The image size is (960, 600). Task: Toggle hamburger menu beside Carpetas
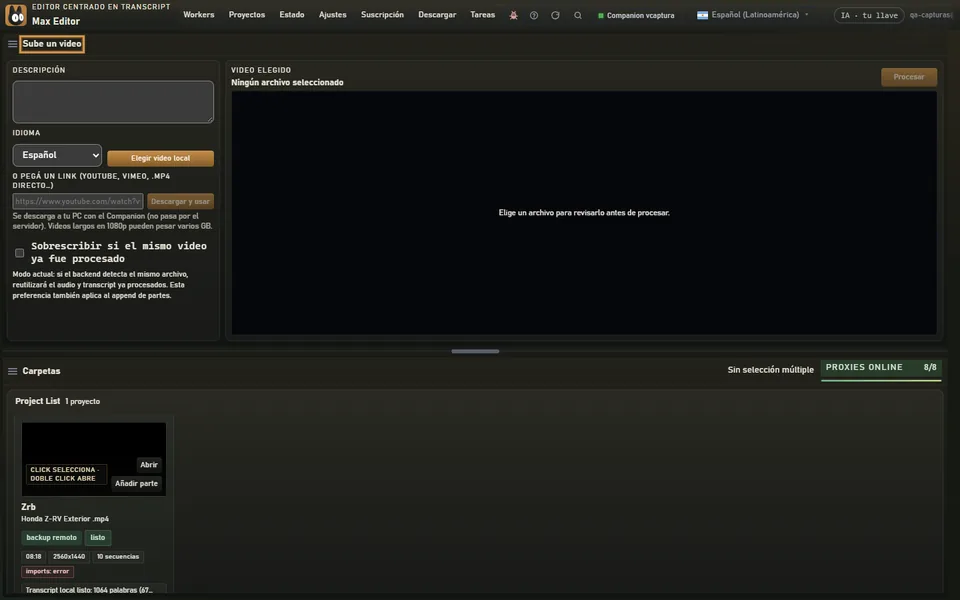pyautogui.click(x=12, y=371)
